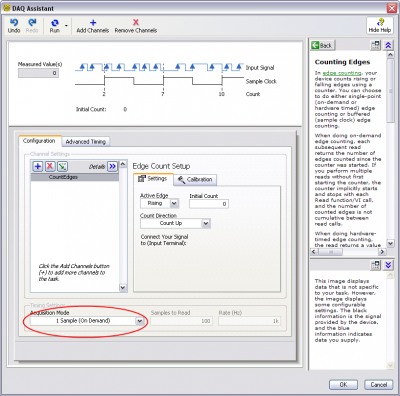
Task: Open the Advanced Timing tab
Action: [86, 142]
